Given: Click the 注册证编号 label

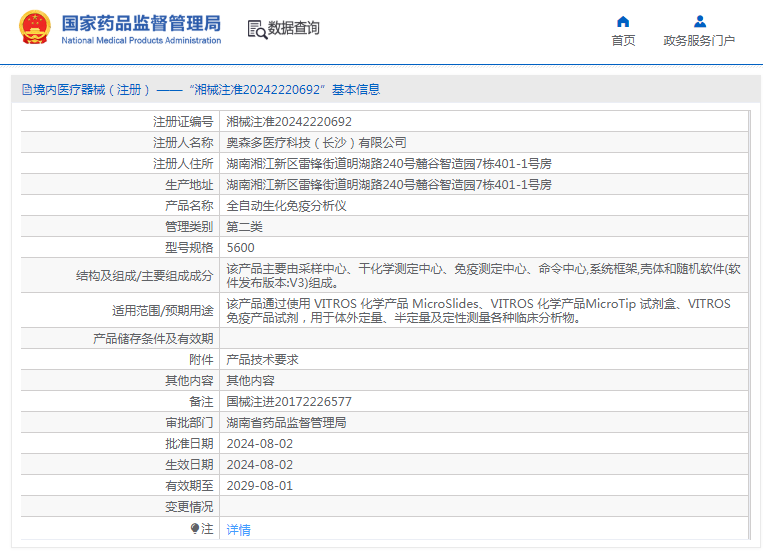Looking at the screenshot, I should tap(183, 122).
